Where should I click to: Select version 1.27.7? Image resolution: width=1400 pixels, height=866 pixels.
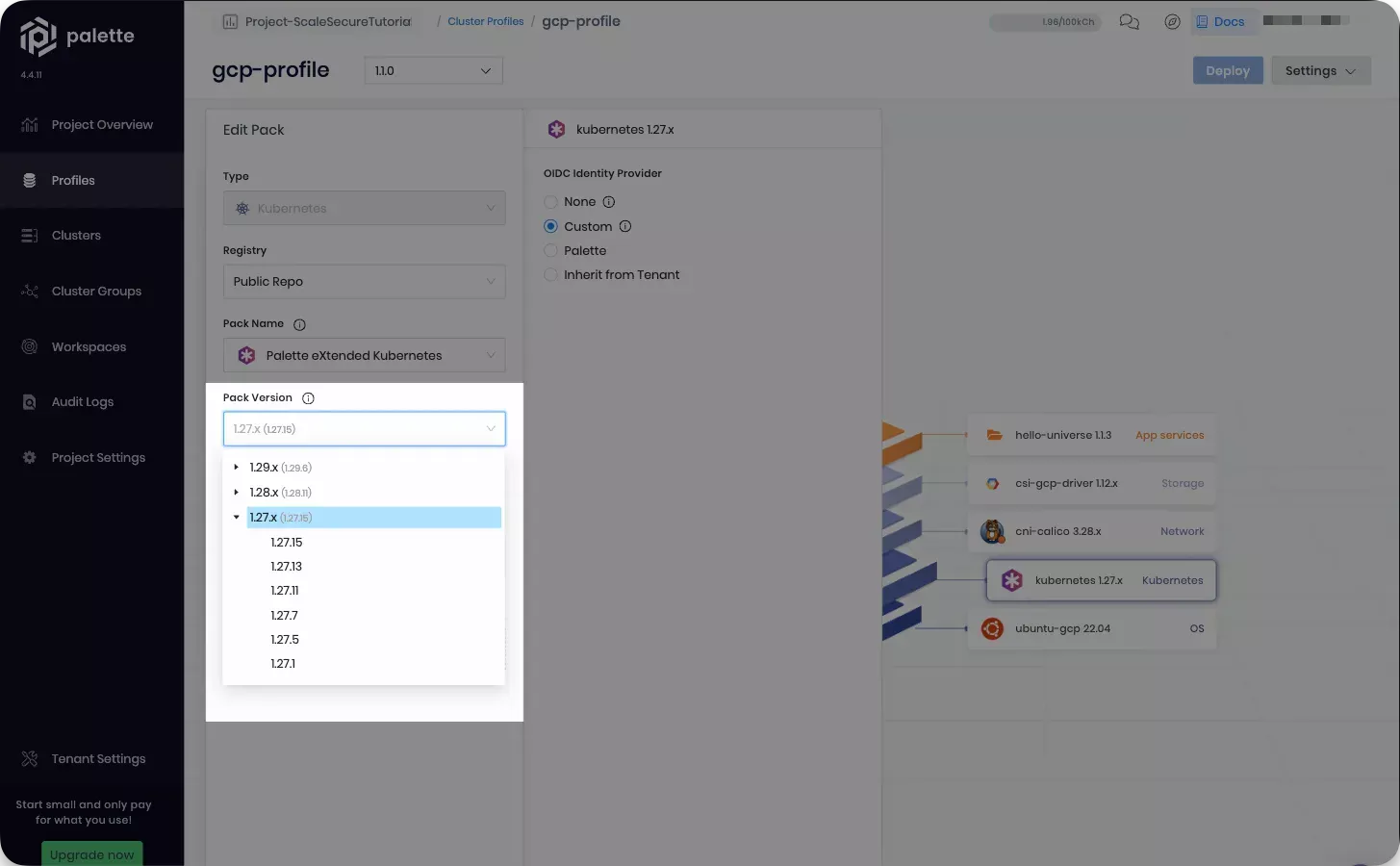point(284,616)
